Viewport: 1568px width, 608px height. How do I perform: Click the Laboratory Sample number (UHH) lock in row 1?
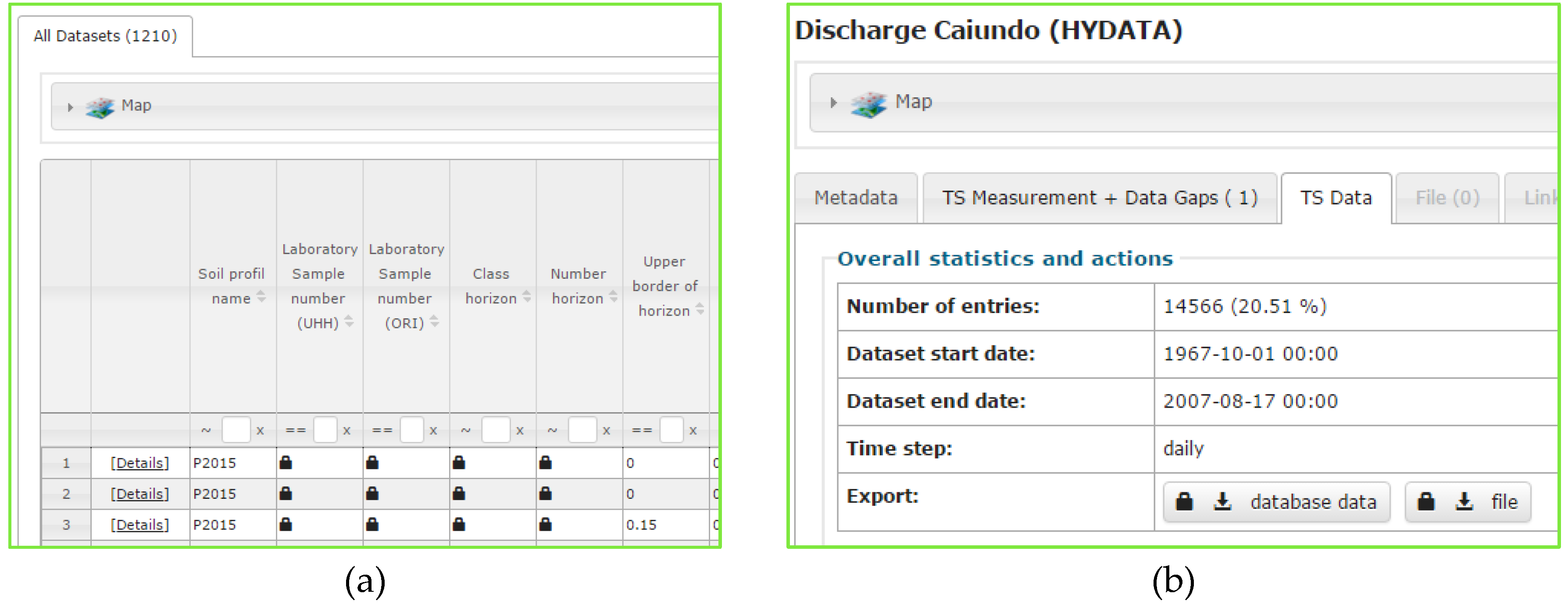tap(286, 463)
